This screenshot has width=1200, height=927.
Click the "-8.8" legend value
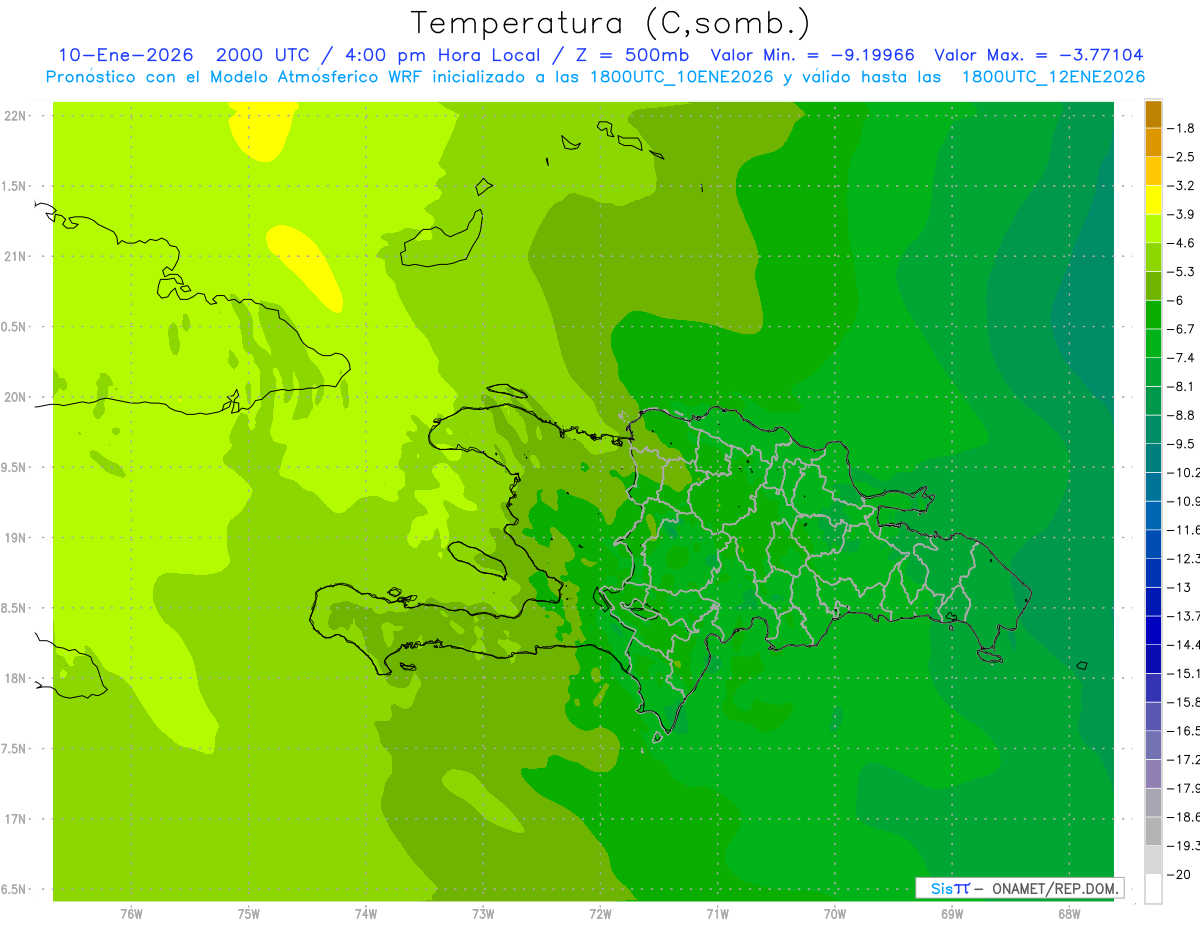[1182, 415]
